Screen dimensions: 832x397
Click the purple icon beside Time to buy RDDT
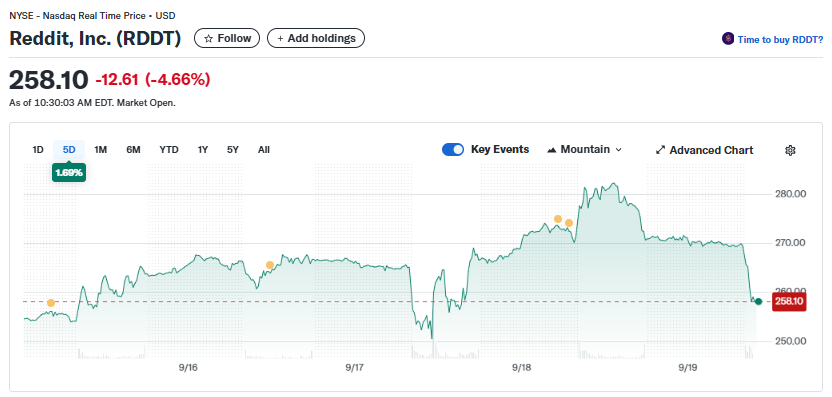click(727, 39)
